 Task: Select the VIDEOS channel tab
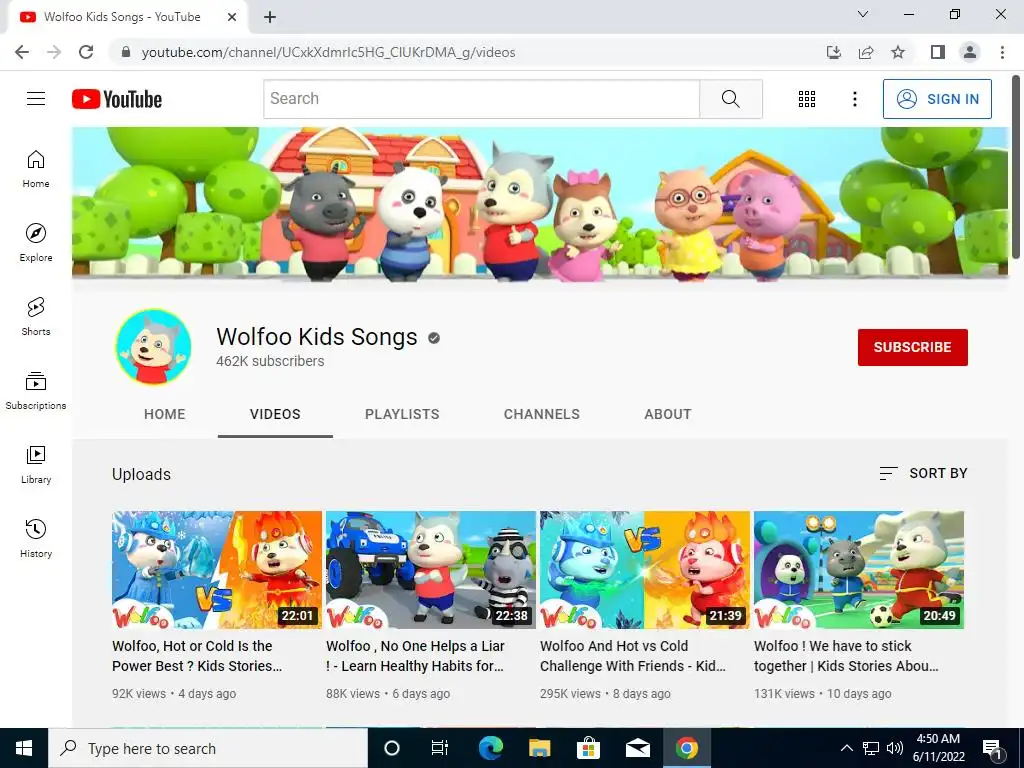coord(275,414)
